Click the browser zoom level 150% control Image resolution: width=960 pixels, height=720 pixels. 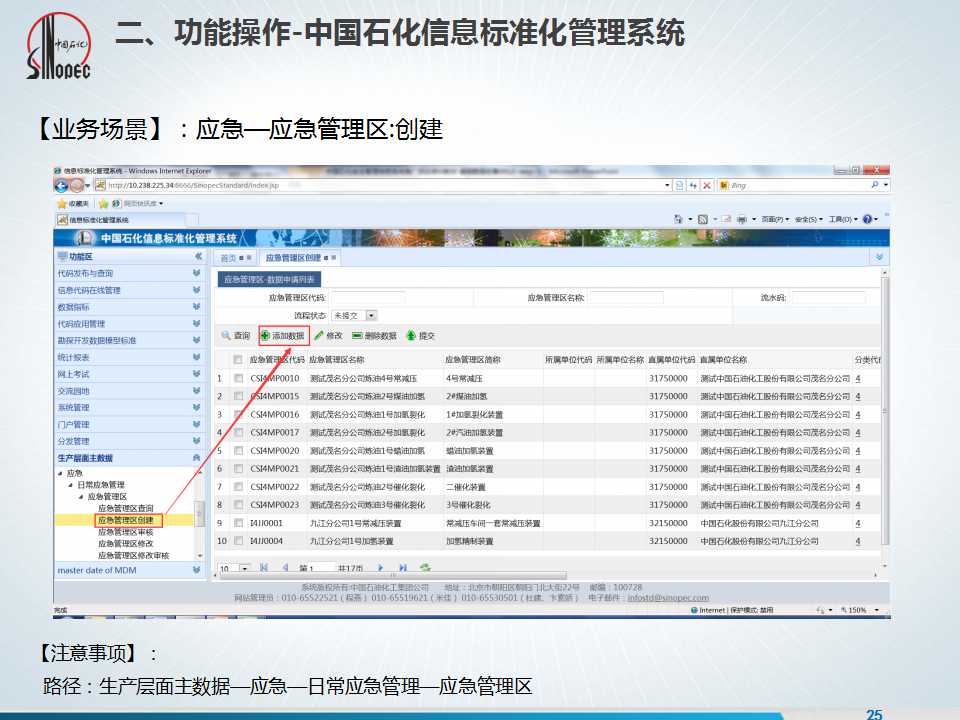click(860, 610)
